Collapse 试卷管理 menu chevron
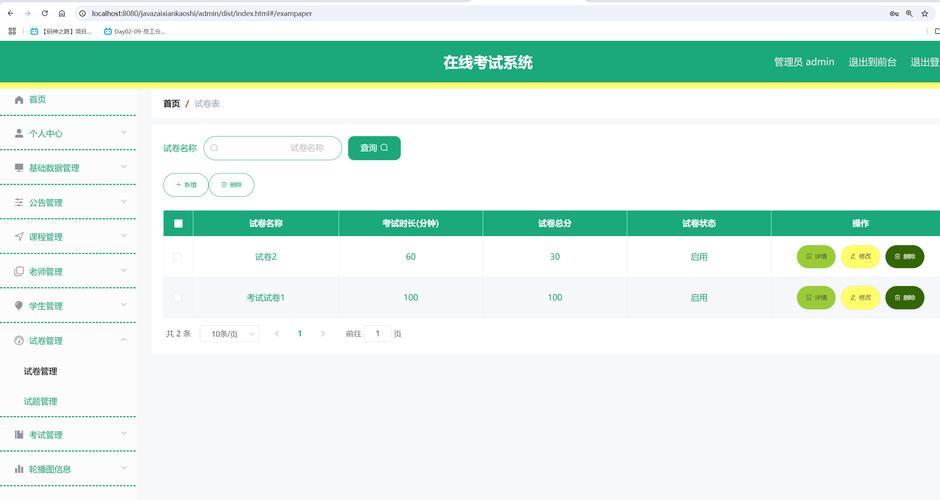The image size is (940, 500). click(x=123, y=339)
